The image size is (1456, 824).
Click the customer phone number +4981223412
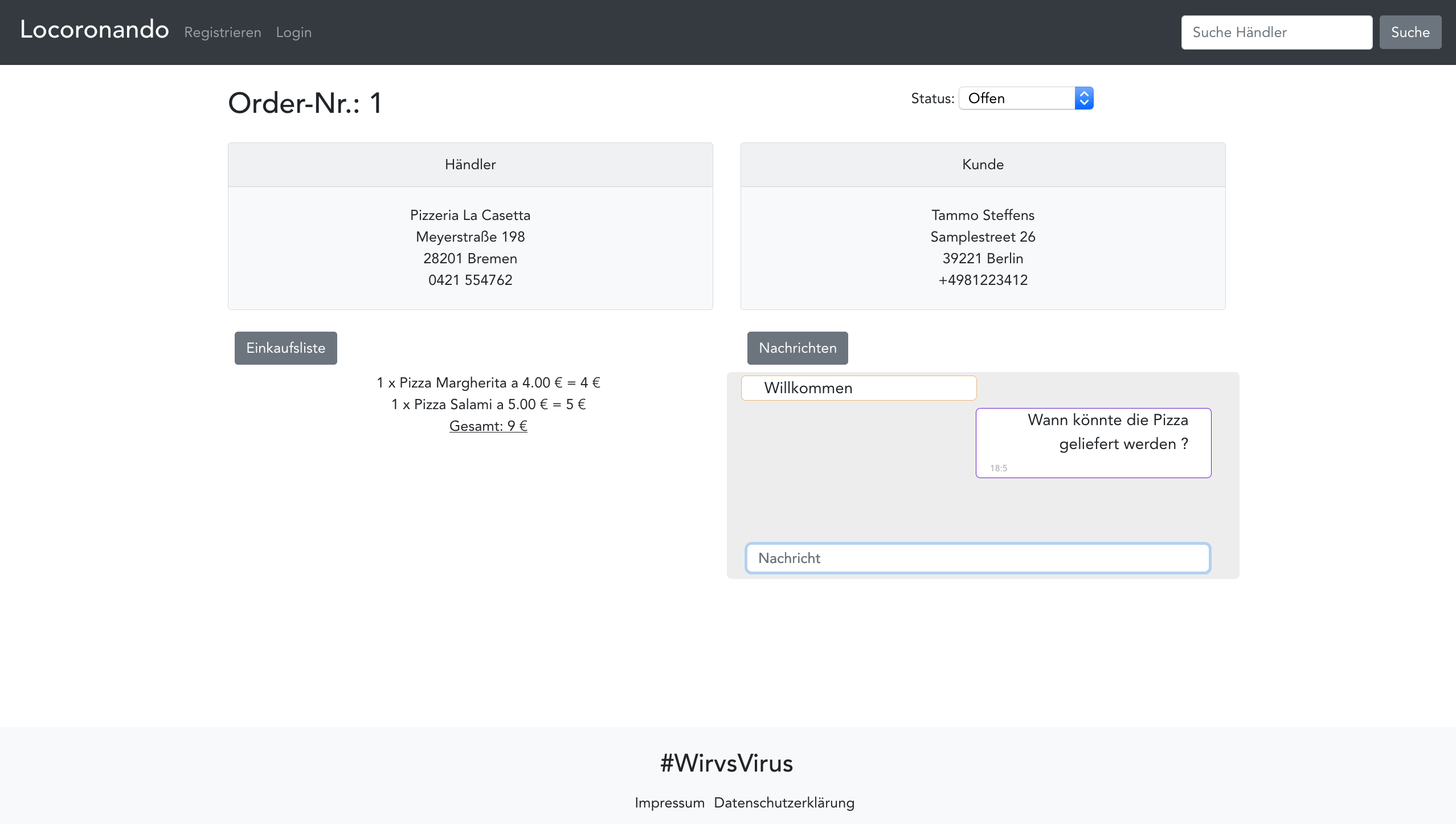pyautogui.click(x=983, y=280)
